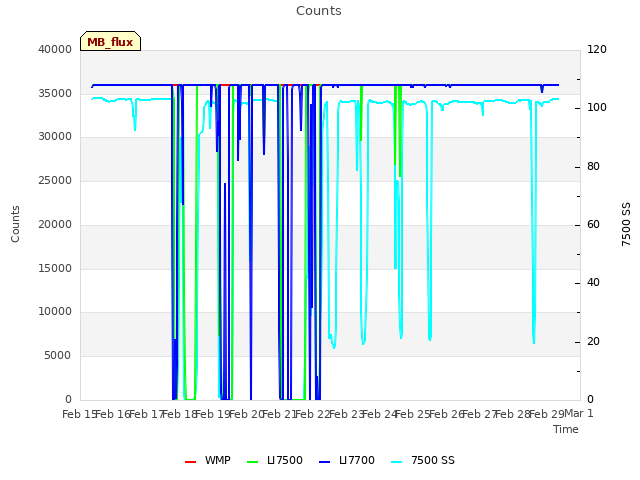Click the 5000 y-axis tick label

point(58,356)
